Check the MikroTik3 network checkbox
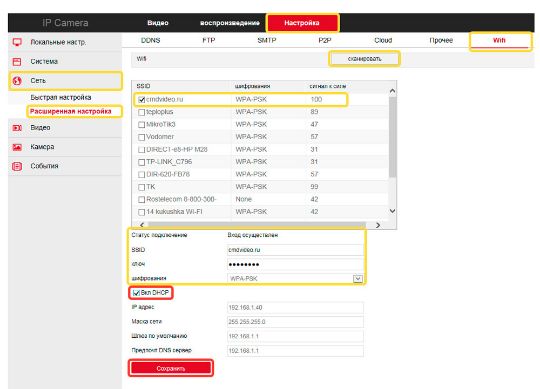The height and width of the screenshot is (389, 540). tap(141, 125)
